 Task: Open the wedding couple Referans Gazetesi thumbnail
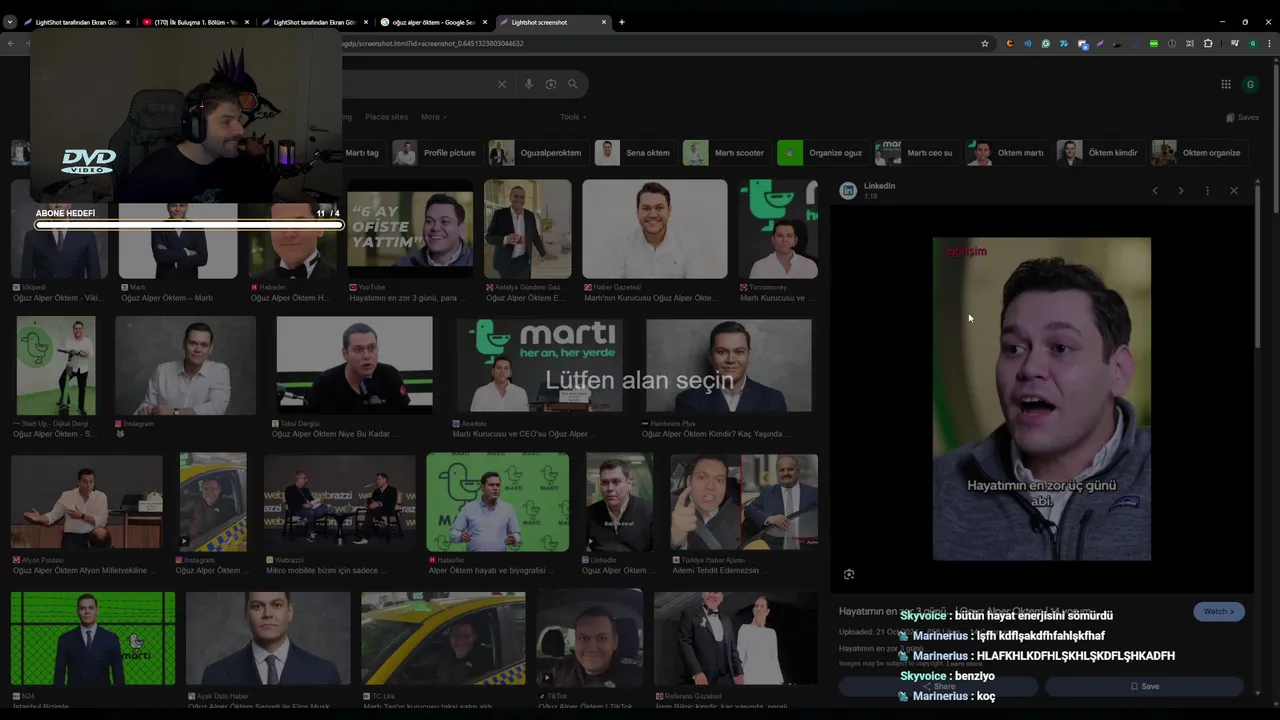click(x=736, y=638)
